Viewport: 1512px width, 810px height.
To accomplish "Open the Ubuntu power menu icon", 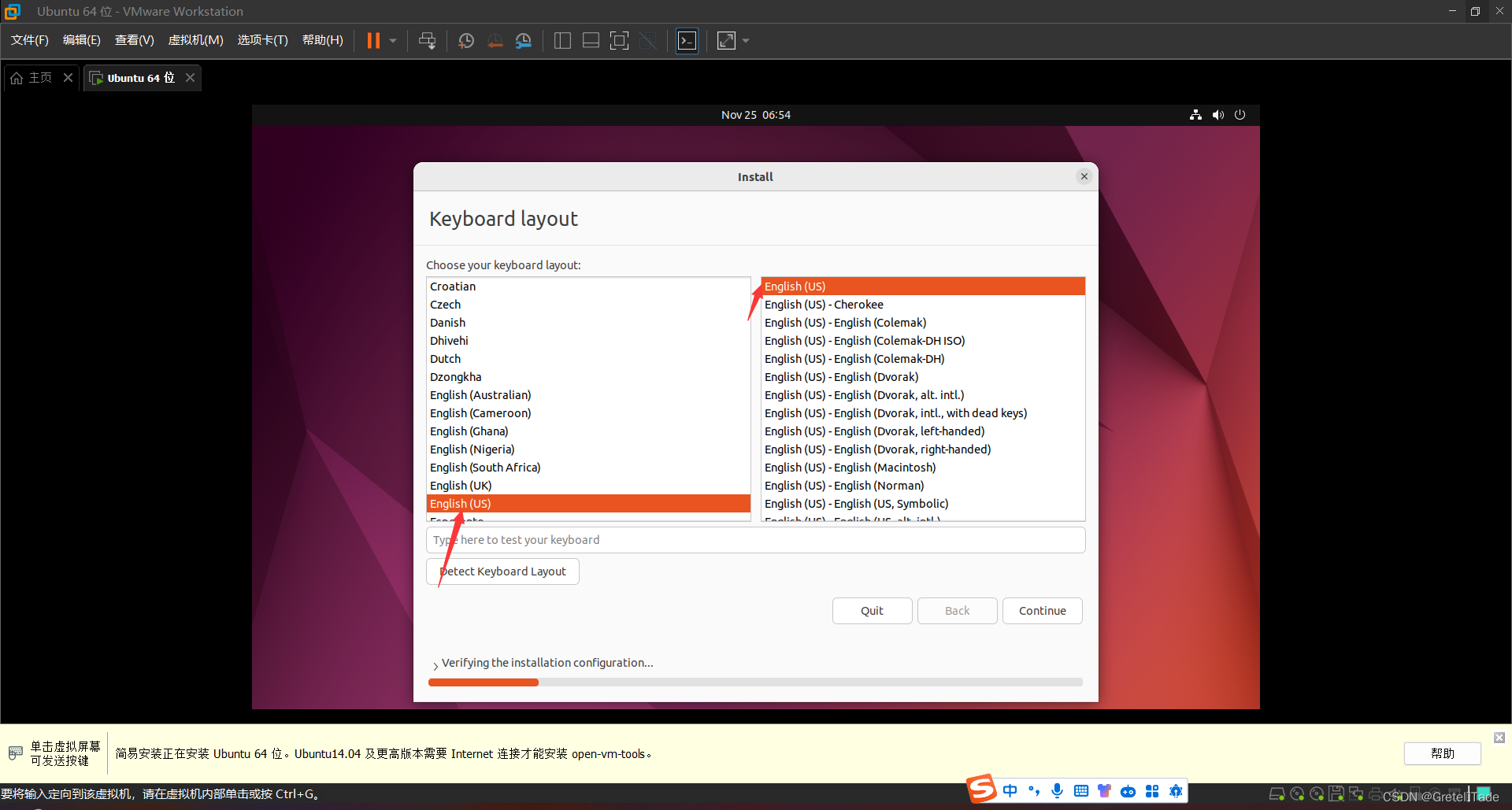I will coord(1240,115).
